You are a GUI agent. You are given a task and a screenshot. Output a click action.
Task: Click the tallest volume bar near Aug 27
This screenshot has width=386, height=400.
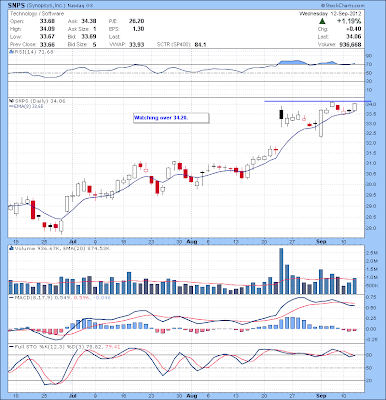point(281,271)
